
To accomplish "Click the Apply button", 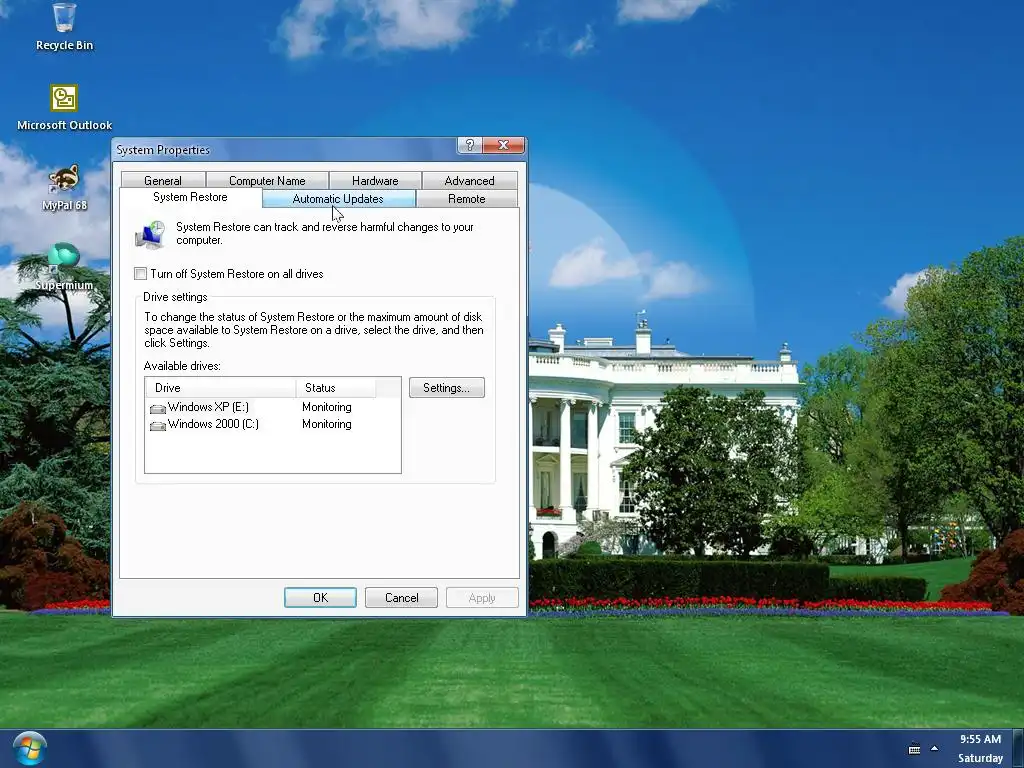I will tap(482, 598).
